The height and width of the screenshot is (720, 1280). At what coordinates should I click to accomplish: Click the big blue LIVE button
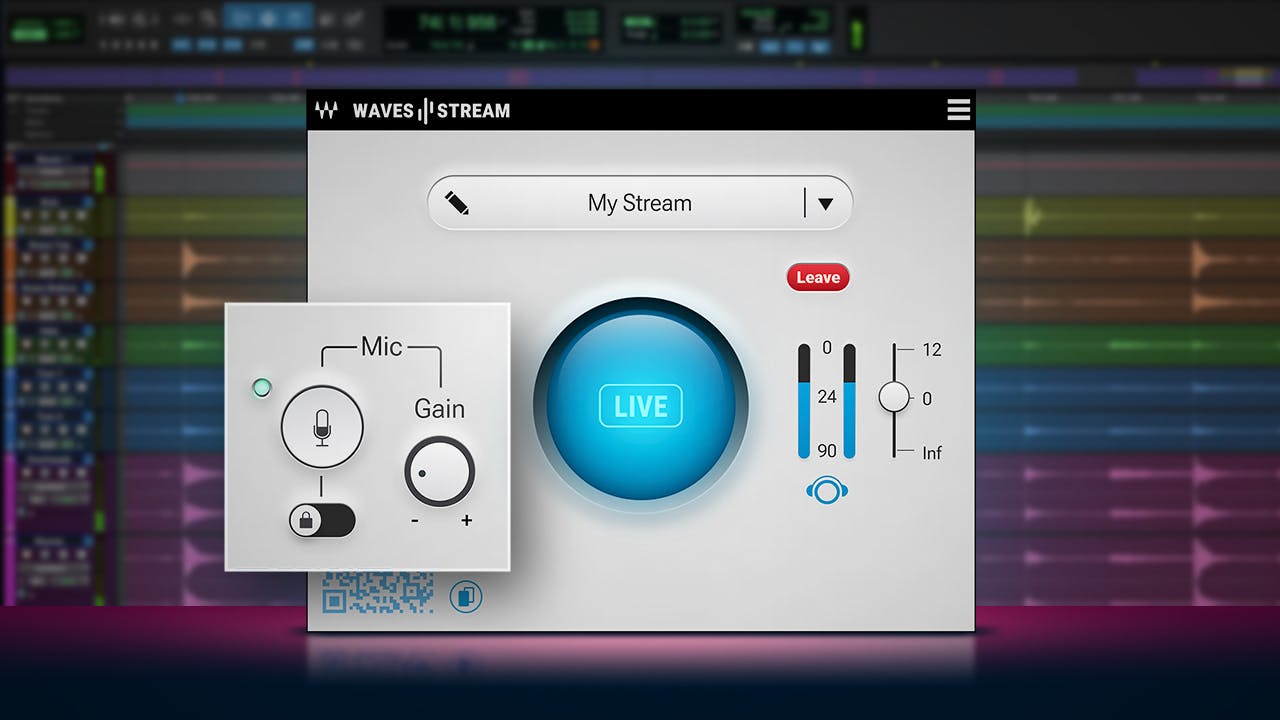click(641, 406)
